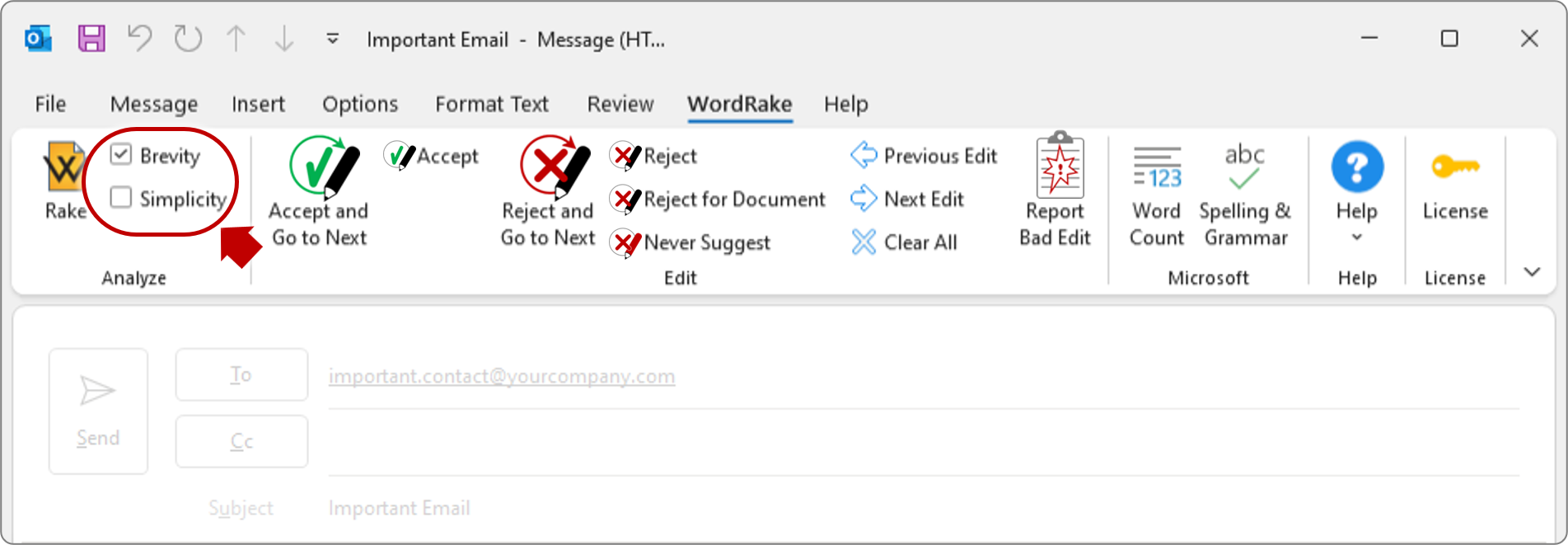Click the Outlook app icon

39,39
